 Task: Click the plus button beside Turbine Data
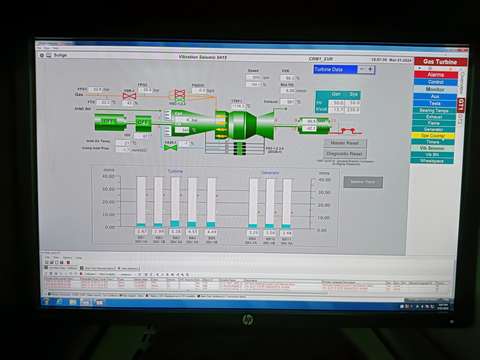[370, 69]
